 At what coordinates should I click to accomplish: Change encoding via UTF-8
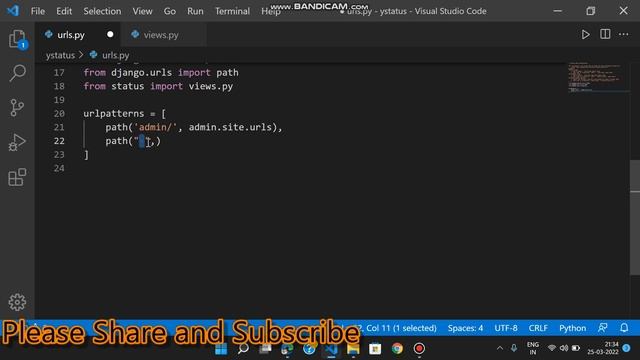pos(506,328)
